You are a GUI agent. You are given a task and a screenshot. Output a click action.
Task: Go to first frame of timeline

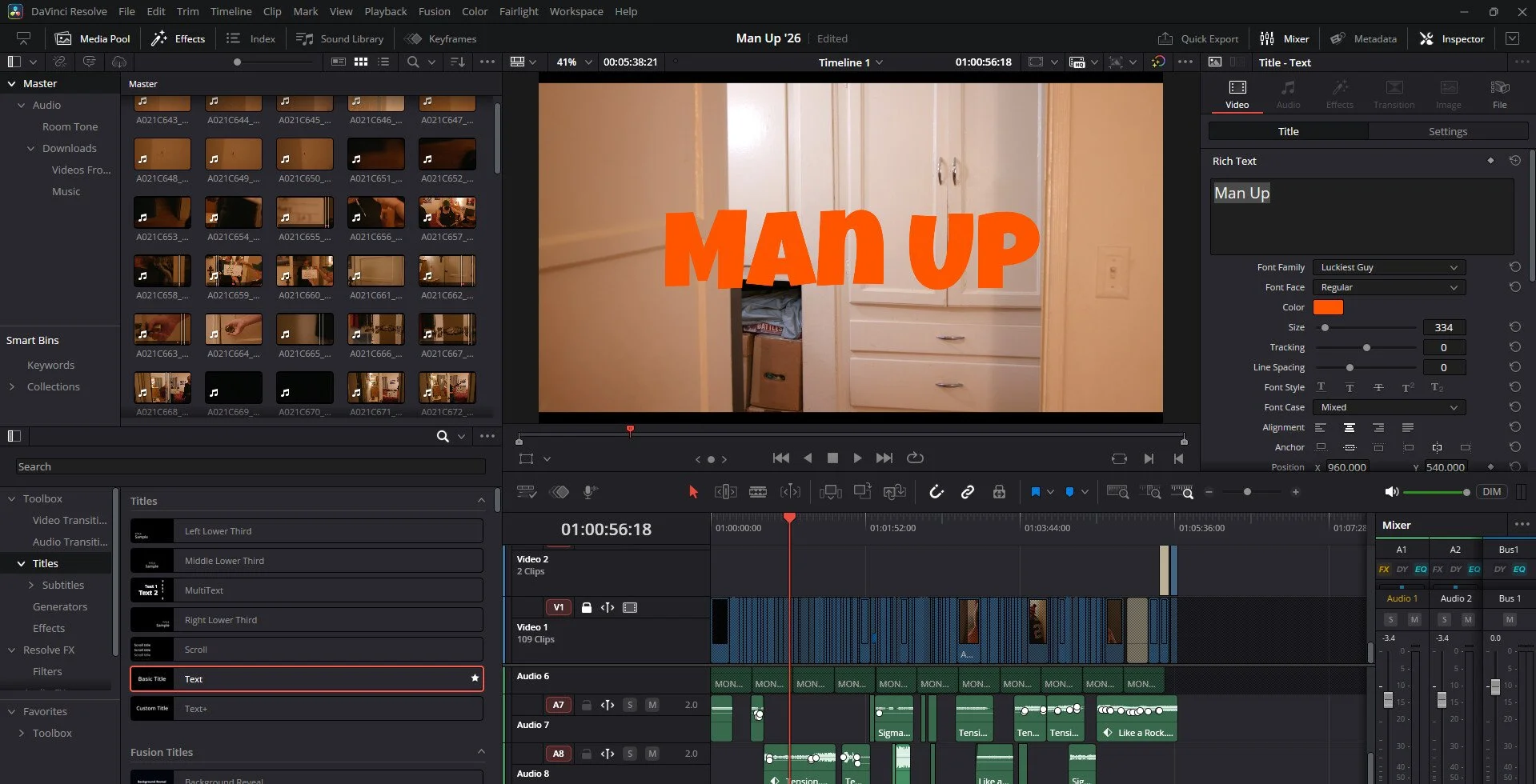tap(780, 458)
